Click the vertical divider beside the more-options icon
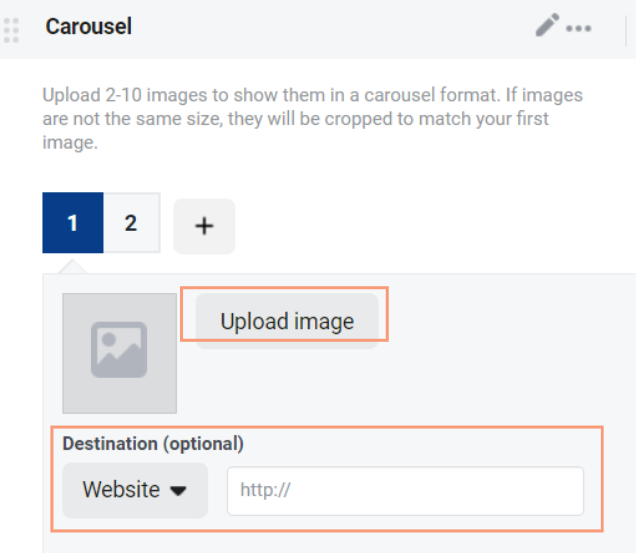The image size is (636, 553). (627, 30)
